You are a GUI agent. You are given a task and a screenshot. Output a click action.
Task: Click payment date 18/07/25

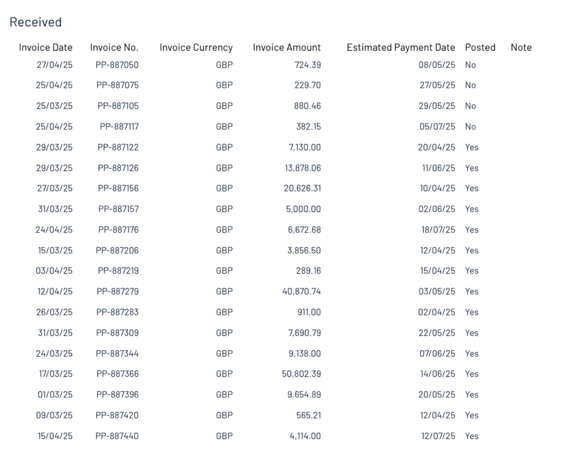[438, 230]
